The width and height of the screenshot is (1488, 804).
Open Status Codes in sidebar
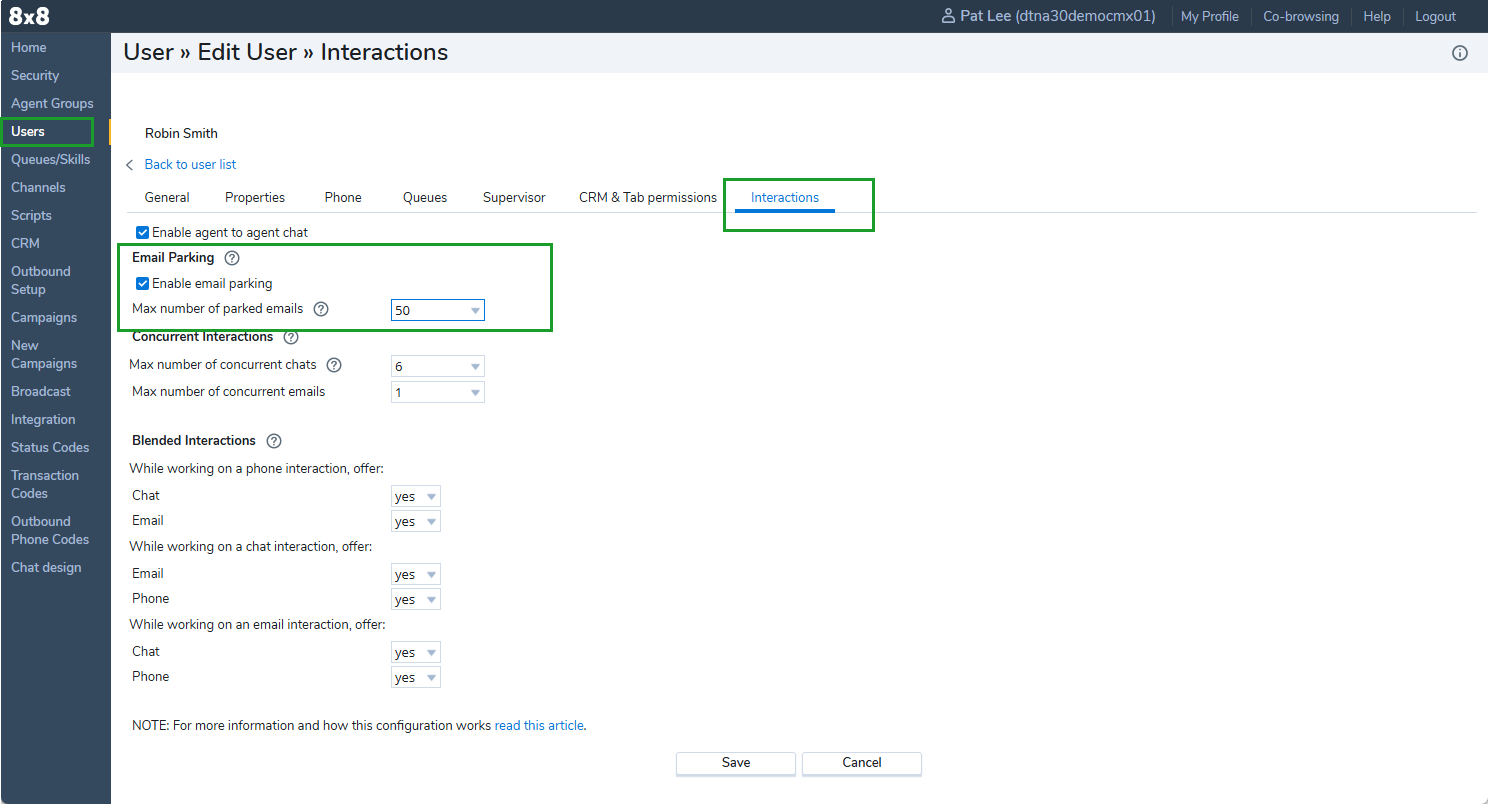tap(50, 448)
